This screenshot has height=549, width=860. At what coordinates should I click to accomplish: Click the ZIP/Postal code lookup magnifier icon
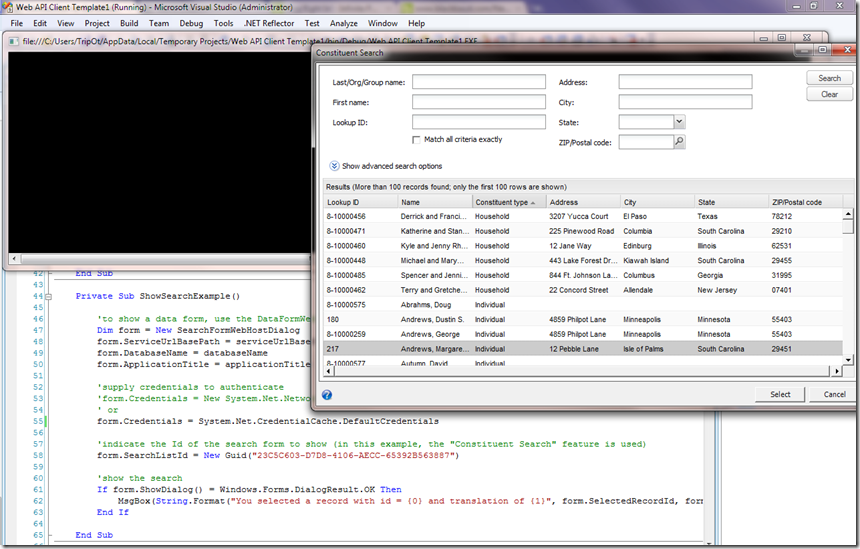click(679, 143)
